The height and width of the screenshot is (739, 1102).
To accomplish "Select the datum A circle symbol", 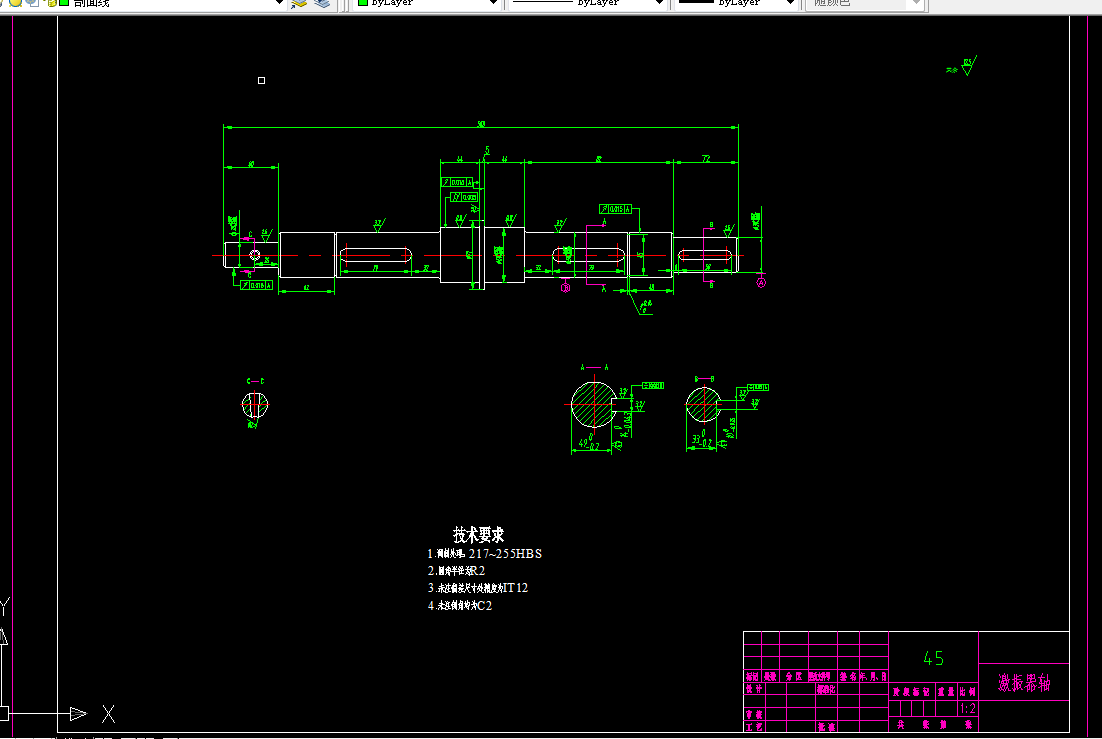I will click(x=760, y=283).
